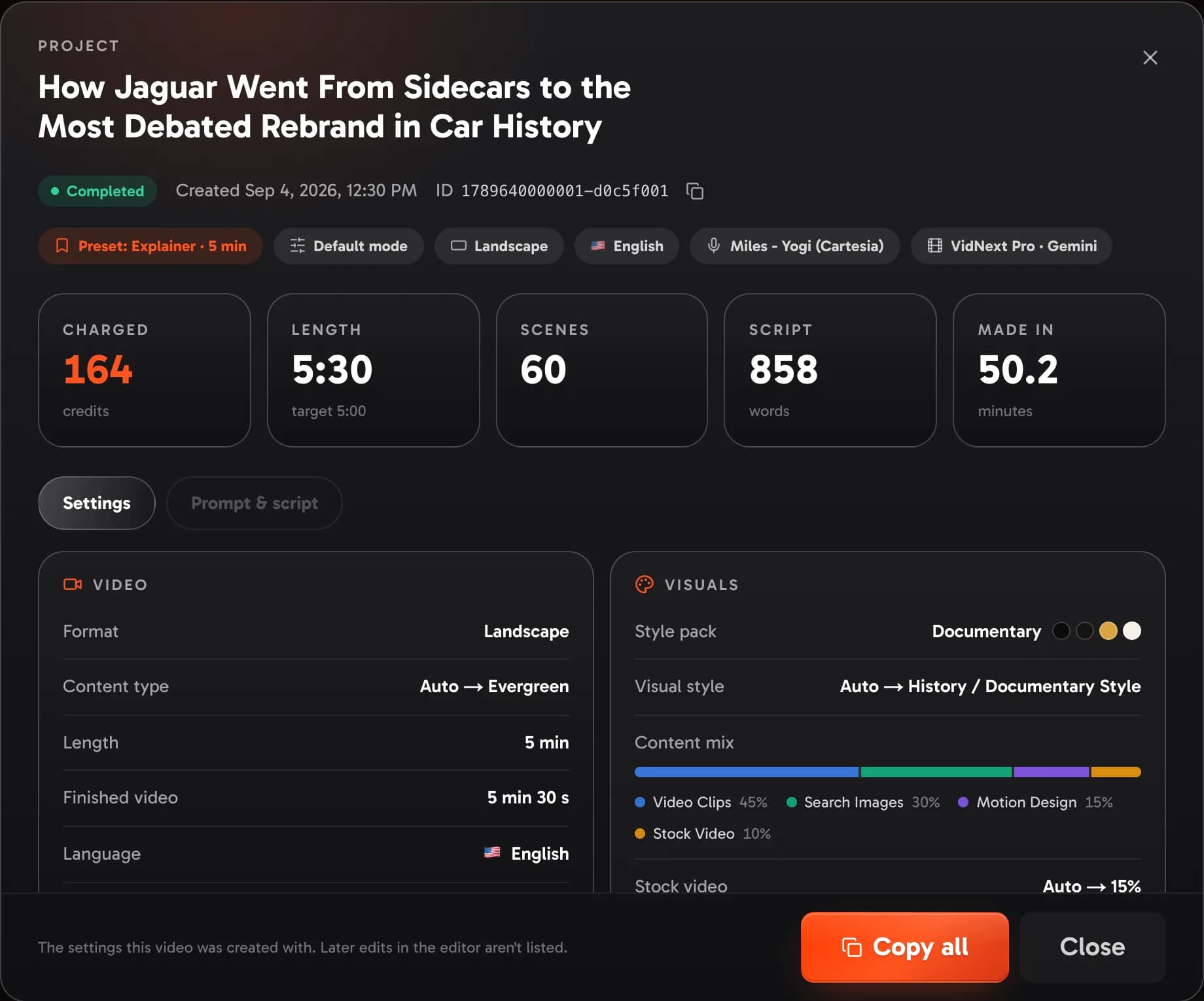This screenshot has height=1001, width=1204.
Task: Click the US flag in the Language row
Action: point(492,852)
